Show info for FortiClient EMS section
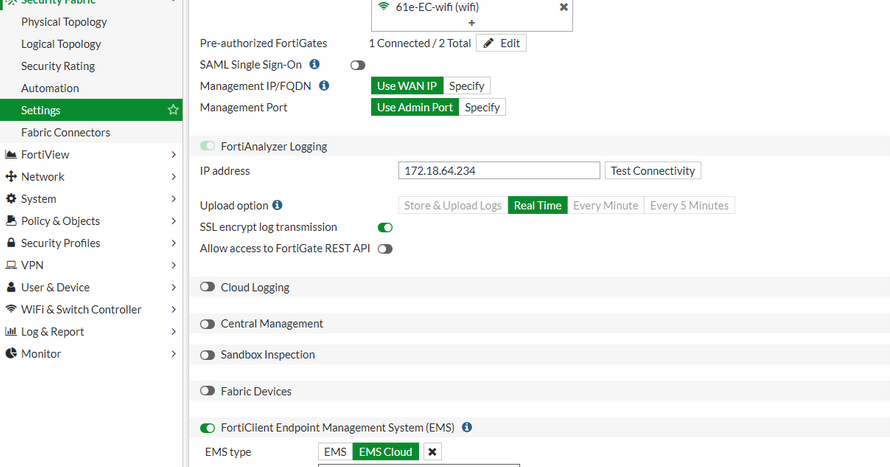The image size is (890, 467). coord(467,427)
